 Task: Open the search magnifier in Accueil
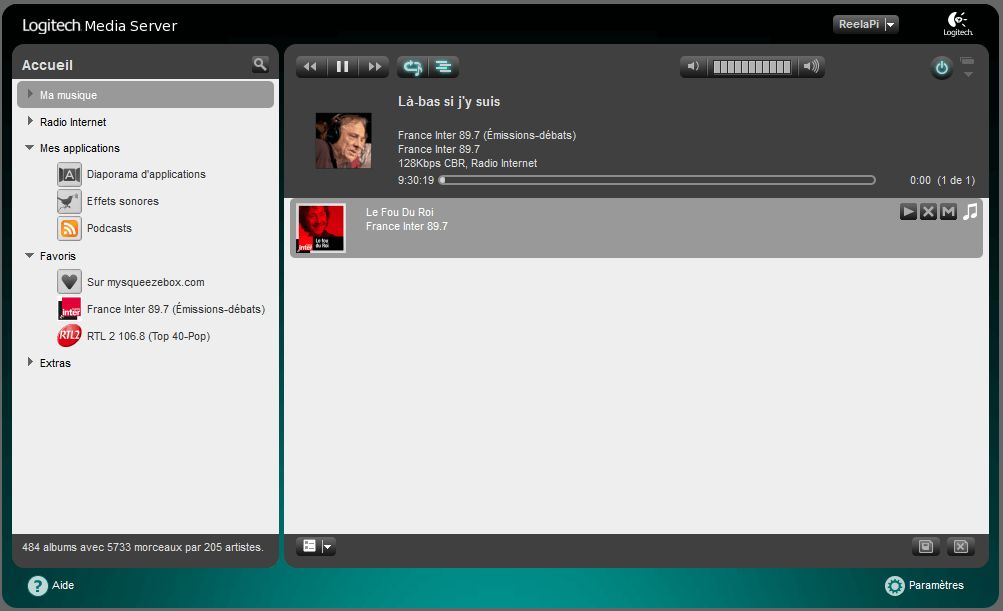260,64
